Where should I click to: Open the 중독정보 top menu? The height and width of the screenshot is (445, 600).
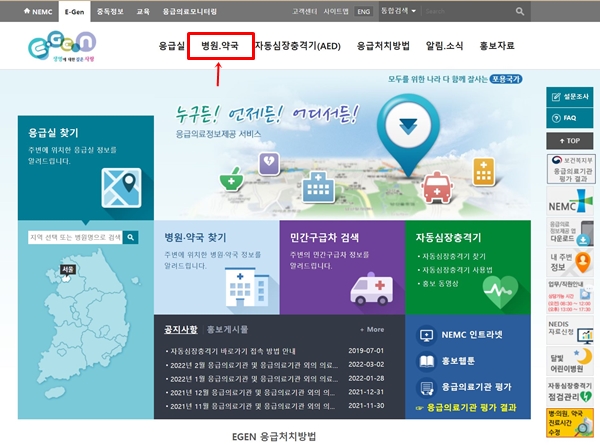(x=110, y=11)
